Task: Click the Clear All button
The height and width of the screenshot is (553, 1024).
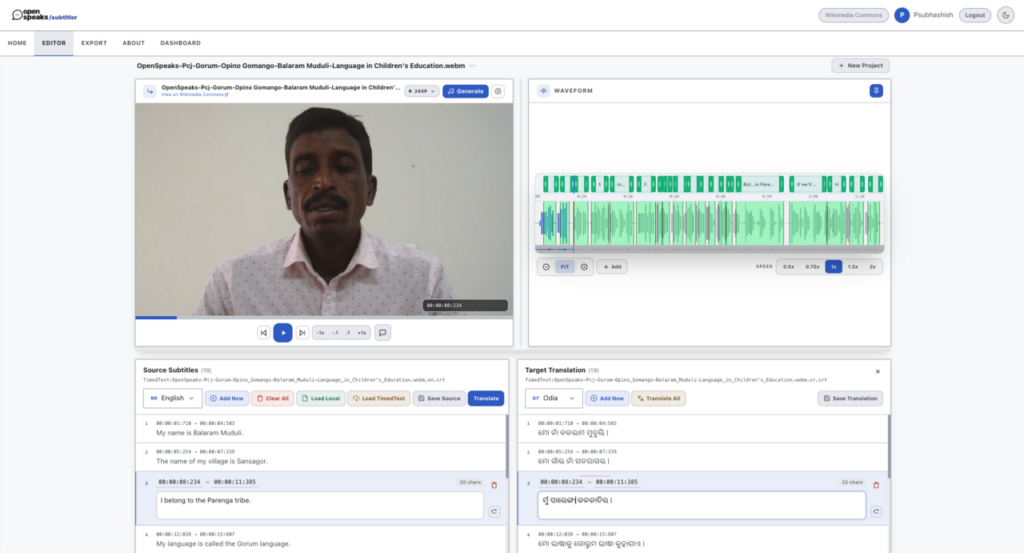Action: pyautogui.click(x=272, y=398)
